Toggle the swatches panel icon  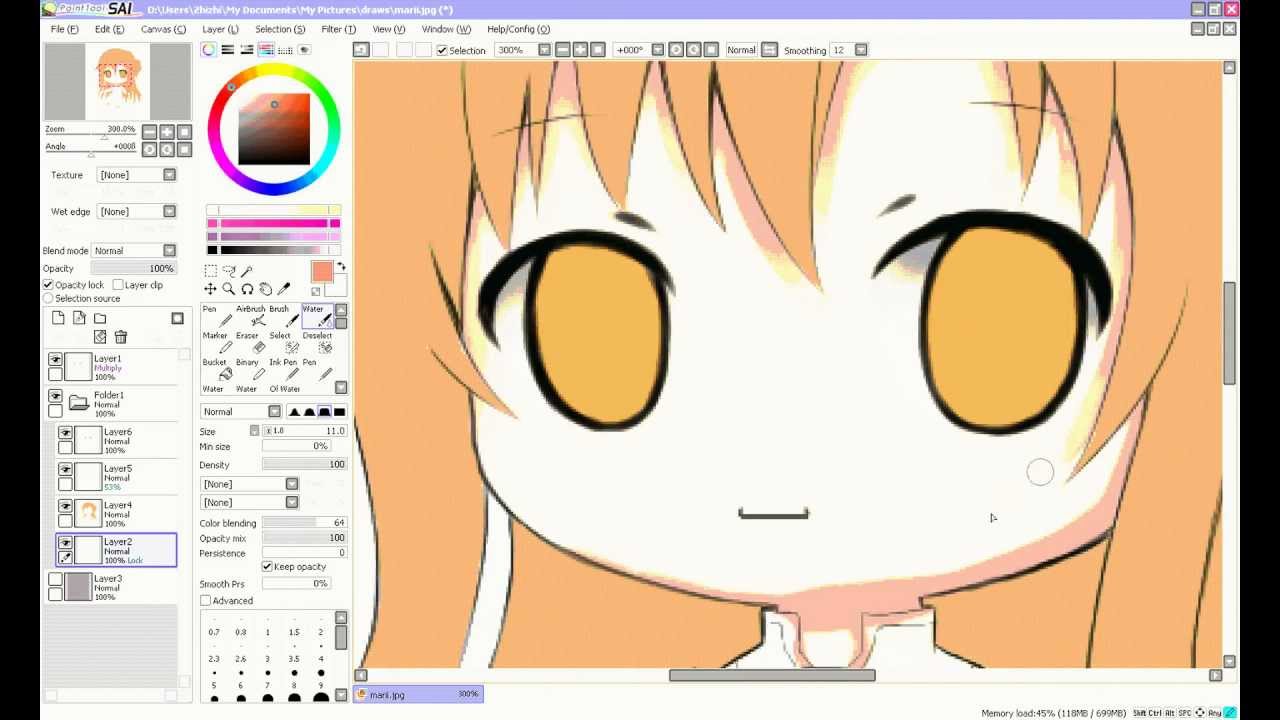(285, 50)
